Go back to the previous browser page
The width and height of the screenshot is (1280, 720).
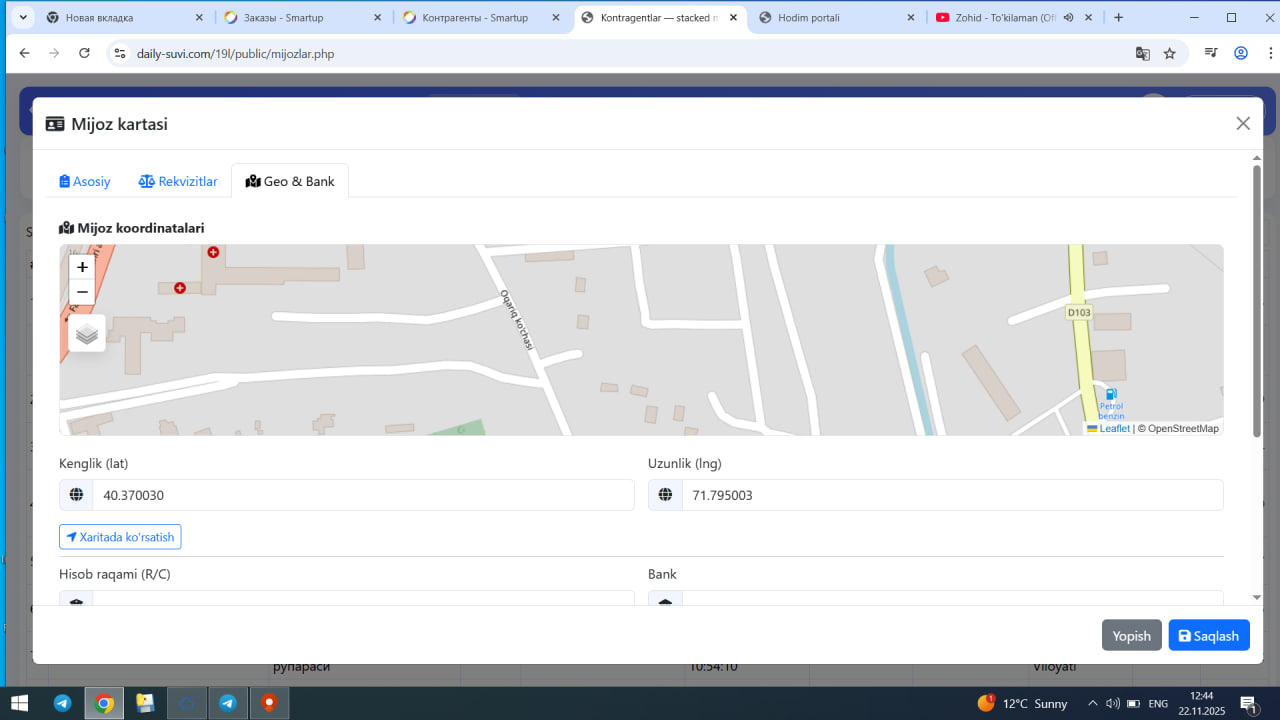click(24, 53)
